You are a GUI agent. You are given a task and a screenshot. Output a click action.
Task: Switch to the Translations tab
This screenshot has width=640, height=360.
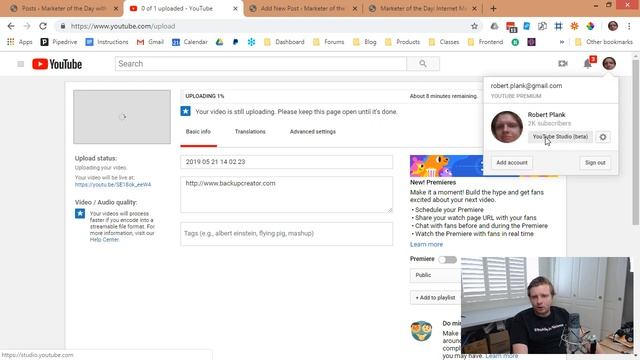click(x=250, y=132)
